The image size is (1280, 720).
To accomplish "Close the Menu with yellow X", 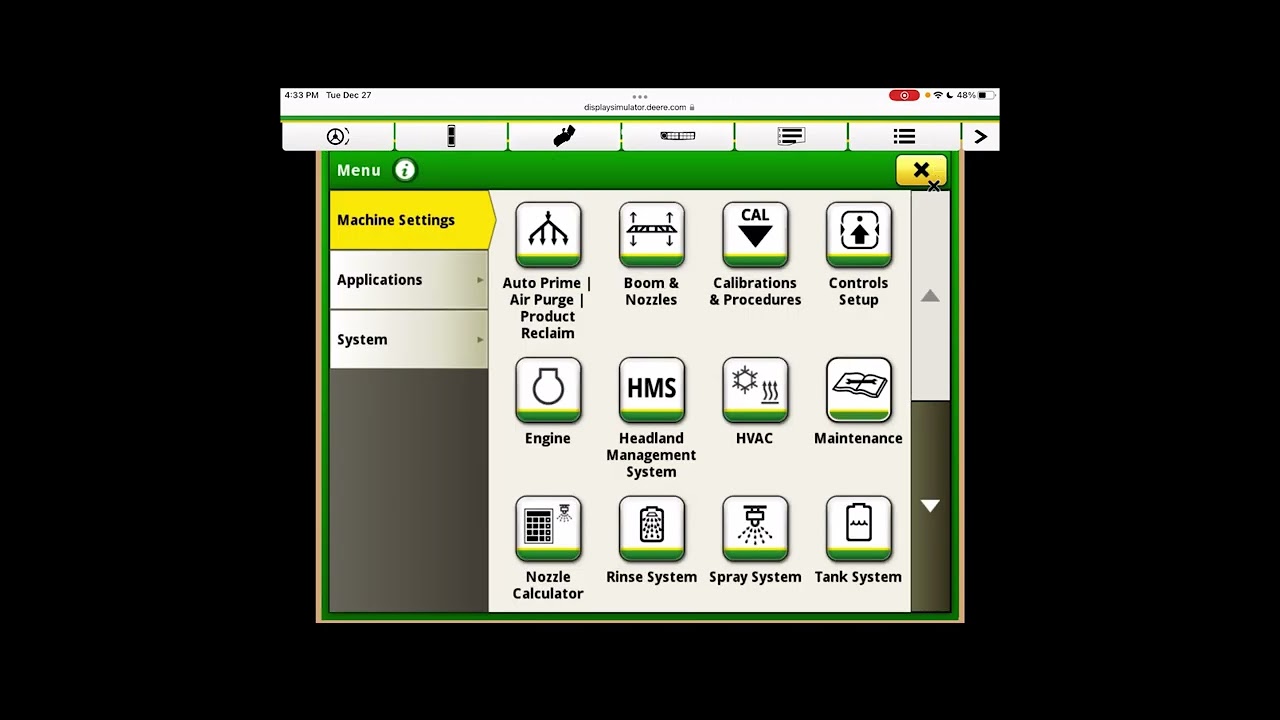I will (x=921, y=171).
